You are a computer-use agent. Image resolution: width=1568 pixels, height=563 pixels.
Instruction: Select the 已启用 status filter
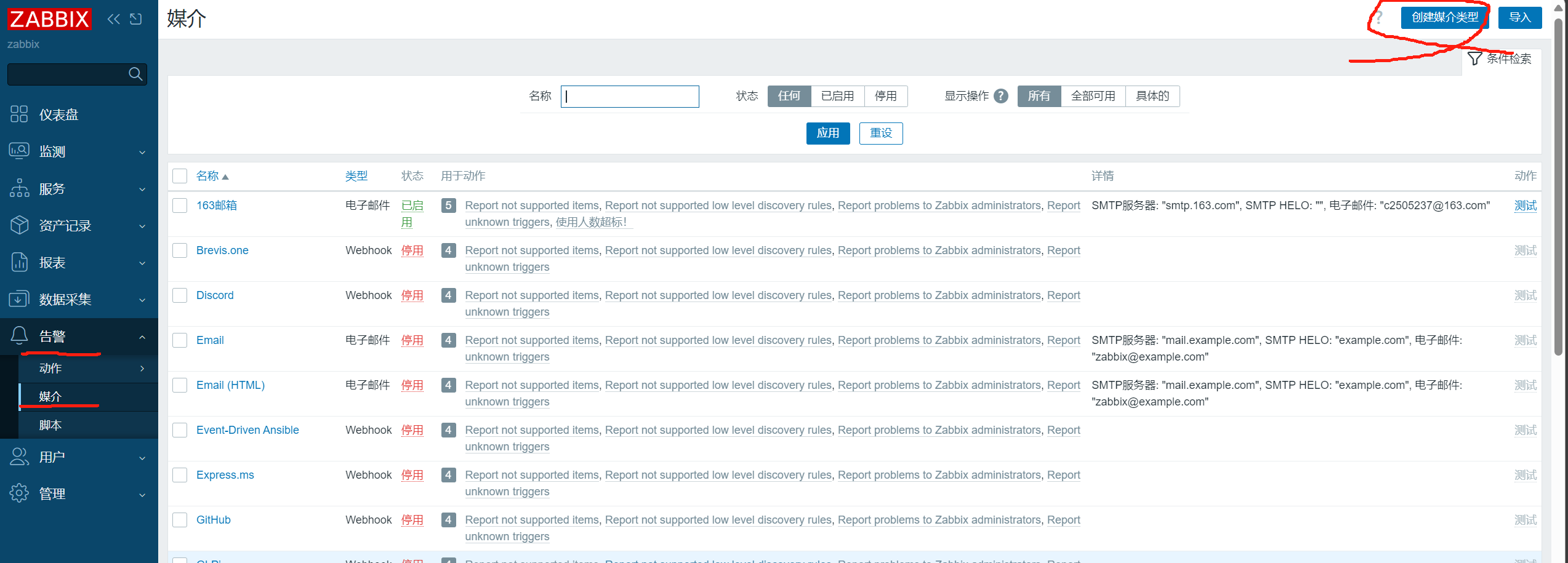837,96
